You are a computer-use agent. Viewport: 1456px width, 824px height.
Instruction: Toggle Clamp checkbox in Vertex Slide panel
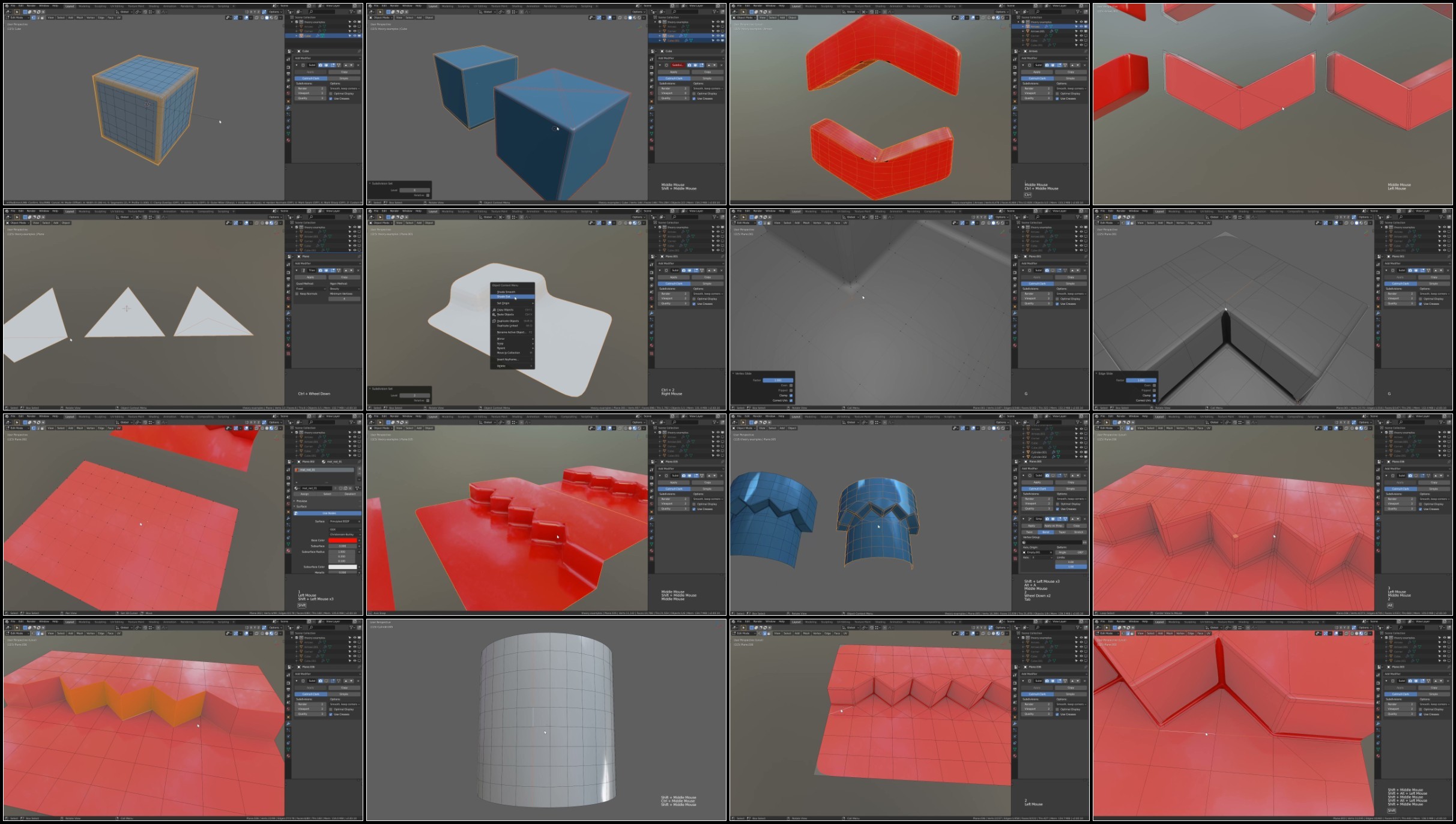pyautogui.click(x=791, y=395)
